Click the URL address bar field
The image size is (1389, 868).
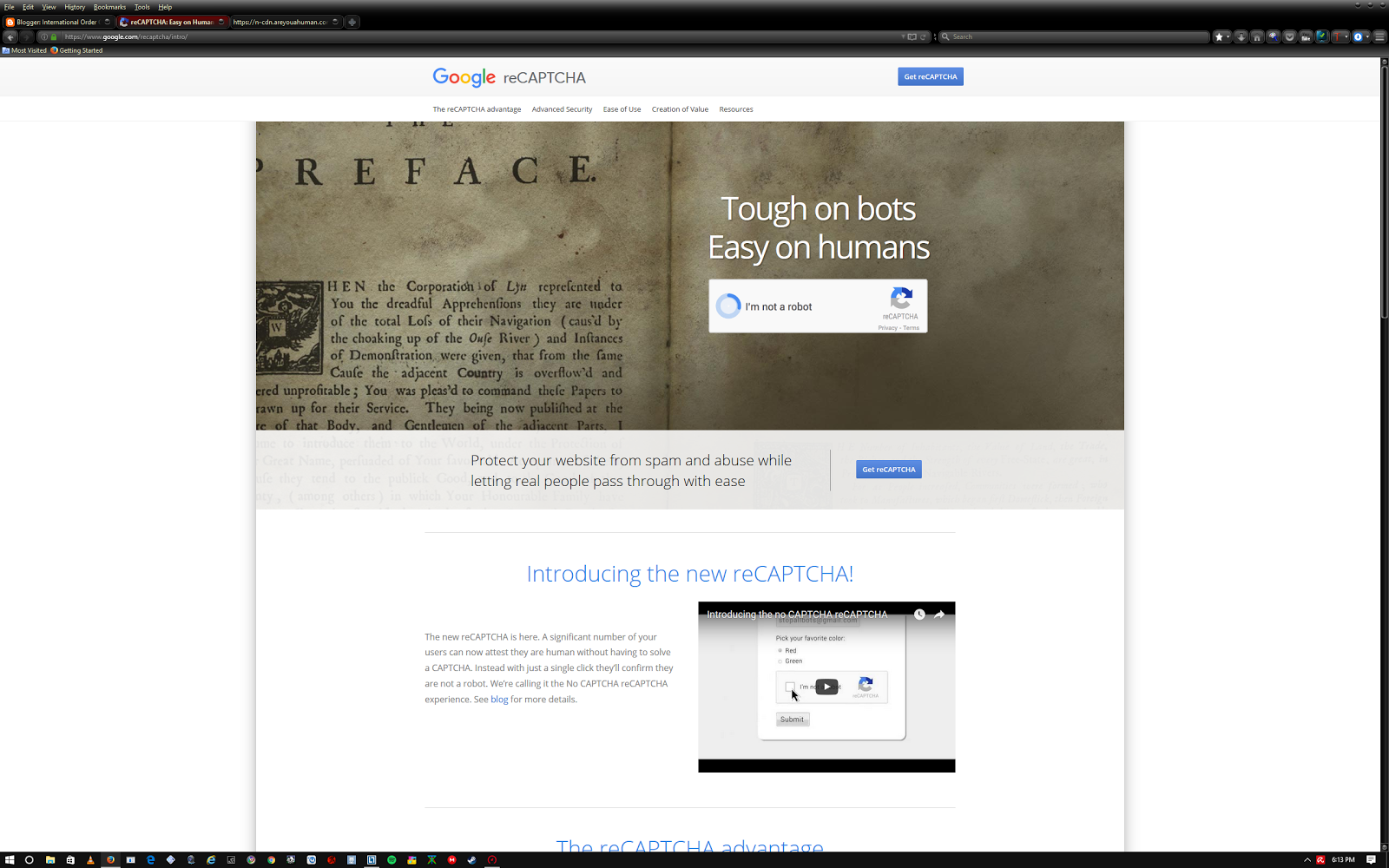coord(482,36)
